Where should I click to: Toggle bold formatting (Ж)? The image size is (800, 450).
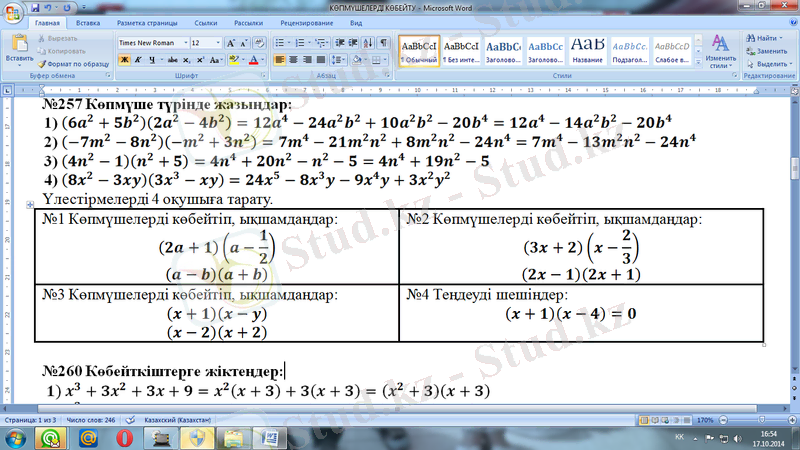124,60
